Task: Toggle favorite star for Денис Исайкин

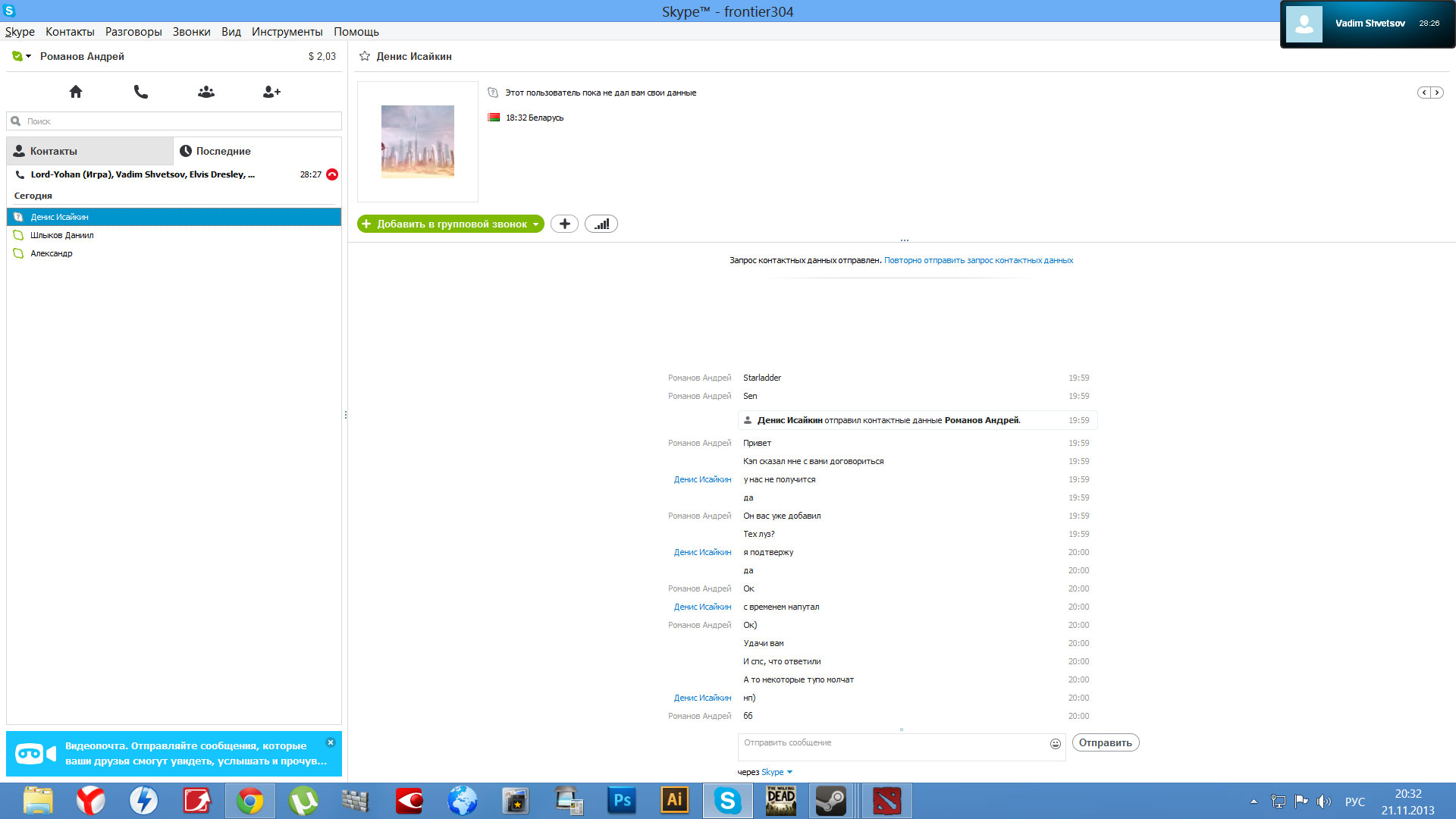Action: click(365, 56)
